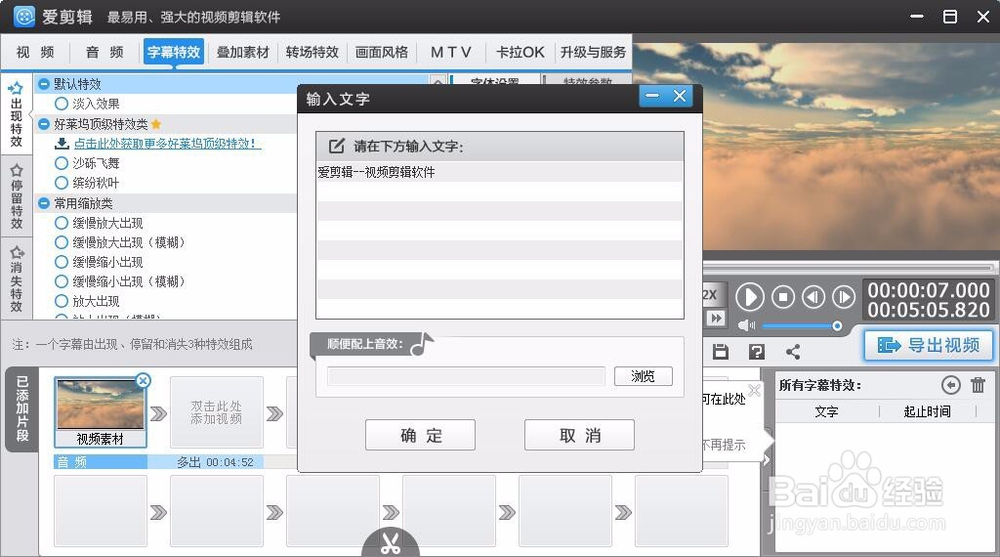Close the 输入文字 dialog
The width and height of the screenshot is (1000, 557).
[680, 96]
